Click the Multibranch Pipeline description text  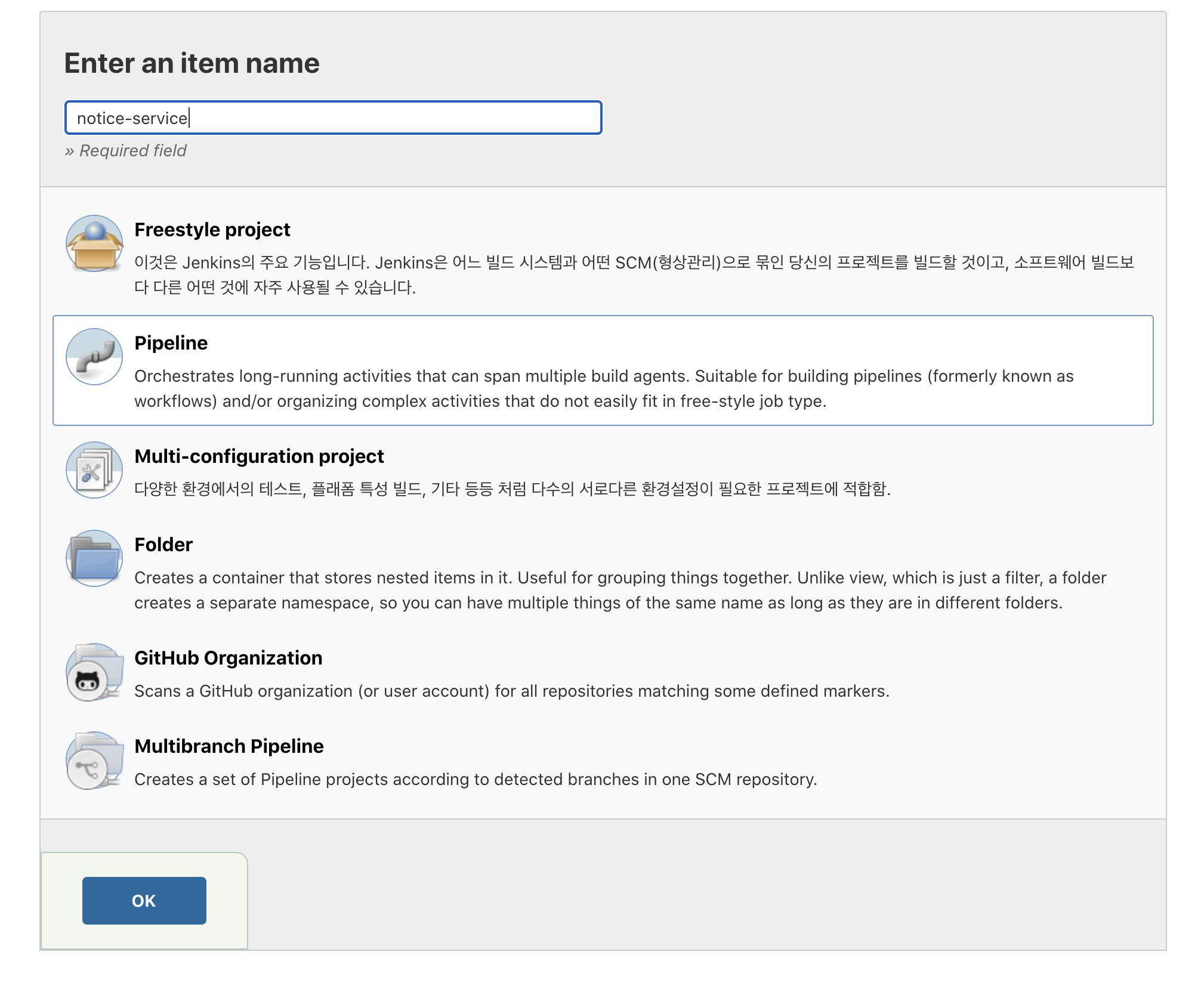click(x=475, y=779)
